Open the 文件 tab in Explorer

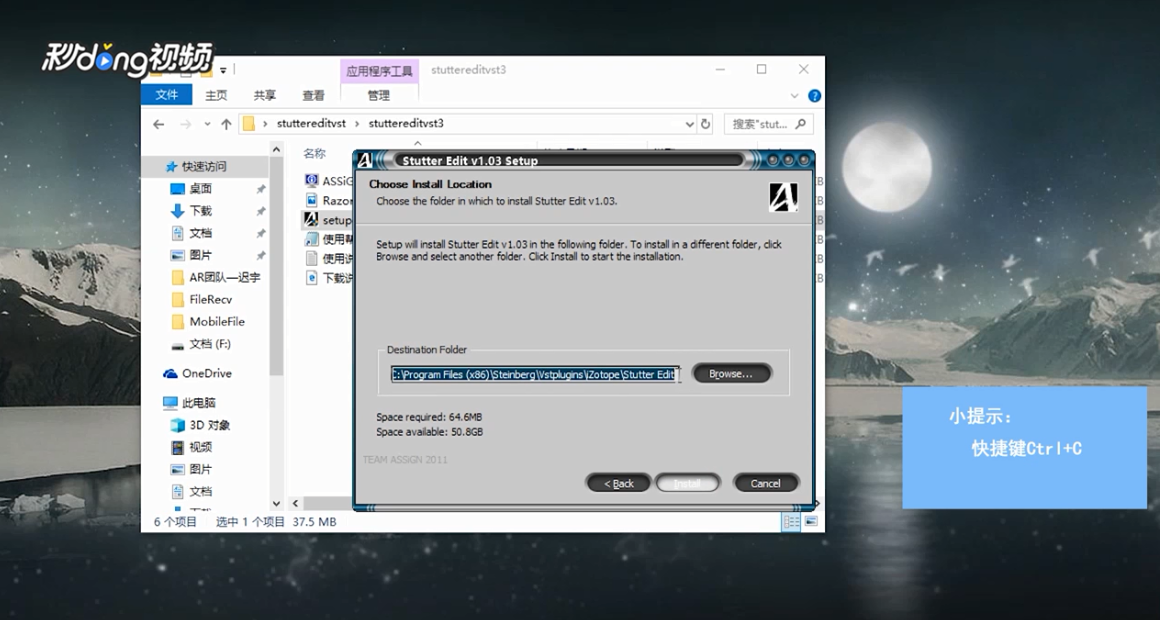point(166,95)
